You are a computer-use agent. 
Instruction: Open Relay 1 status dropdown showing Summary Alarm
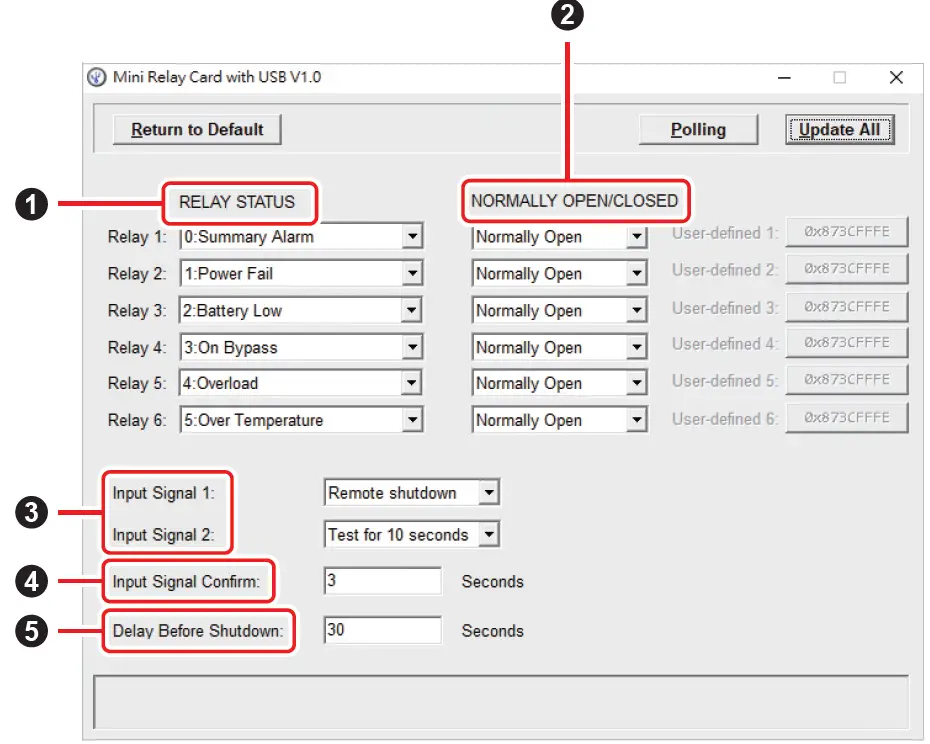tap(301, 237)
